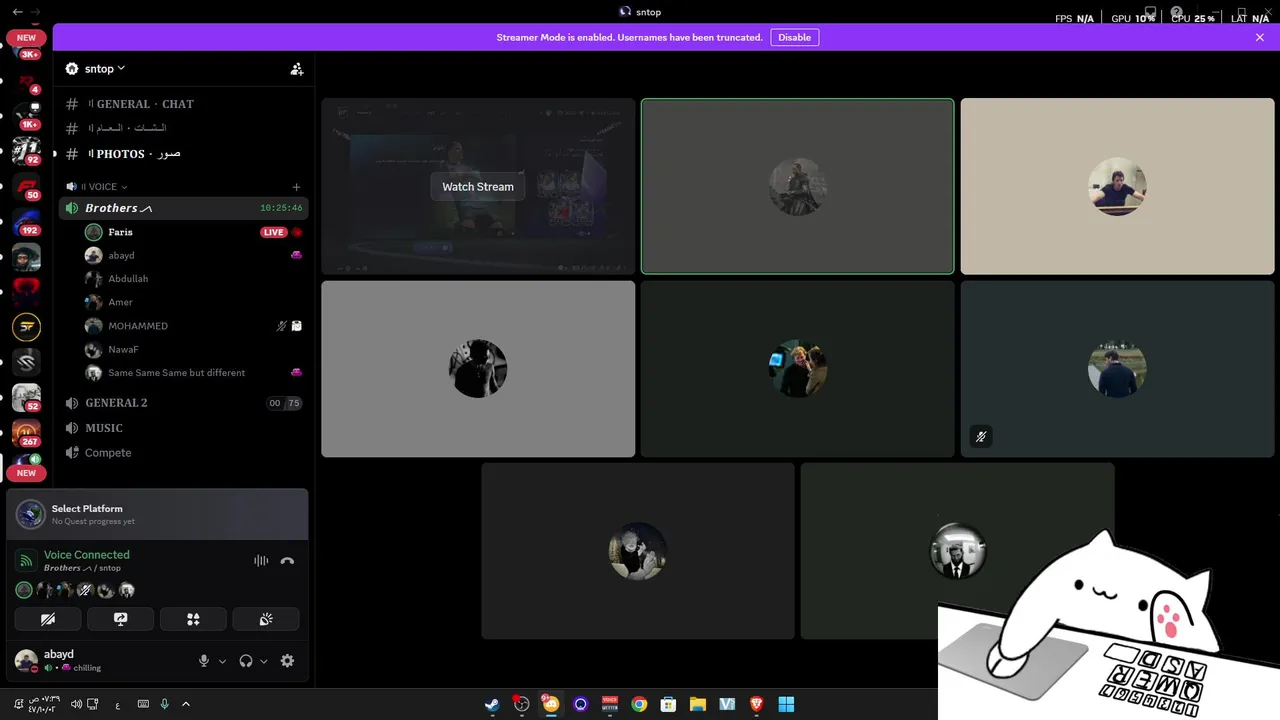This screenshot has width=1280, height=720.
Task: Open abayd user profile avatar
Action: point(26,661)
